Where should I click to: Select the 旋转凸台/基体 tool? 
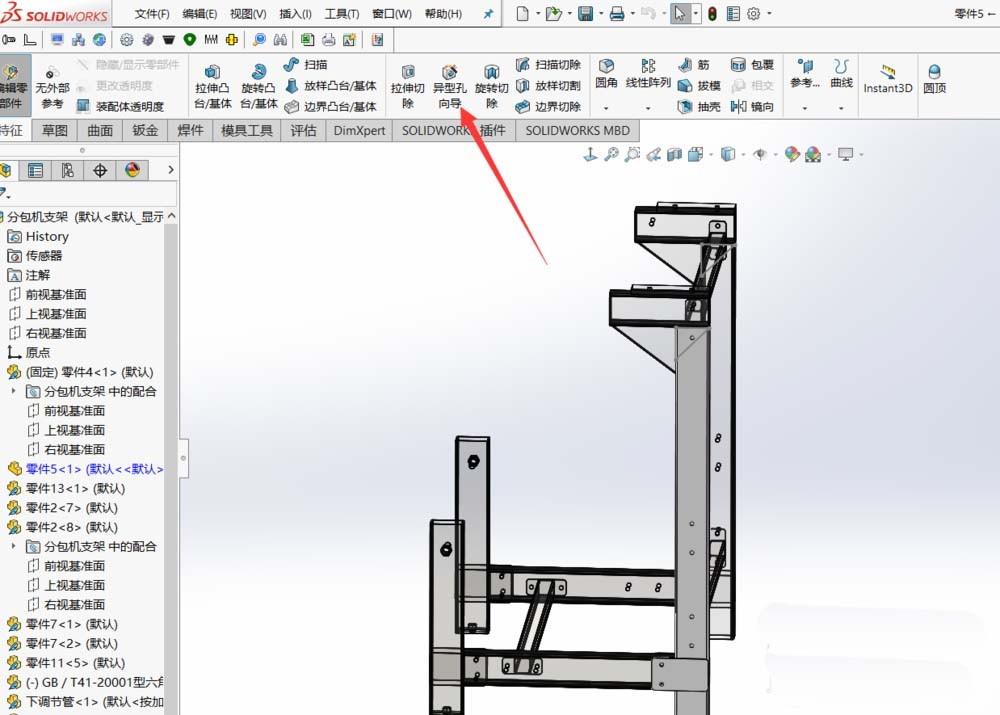click(258, 85)
